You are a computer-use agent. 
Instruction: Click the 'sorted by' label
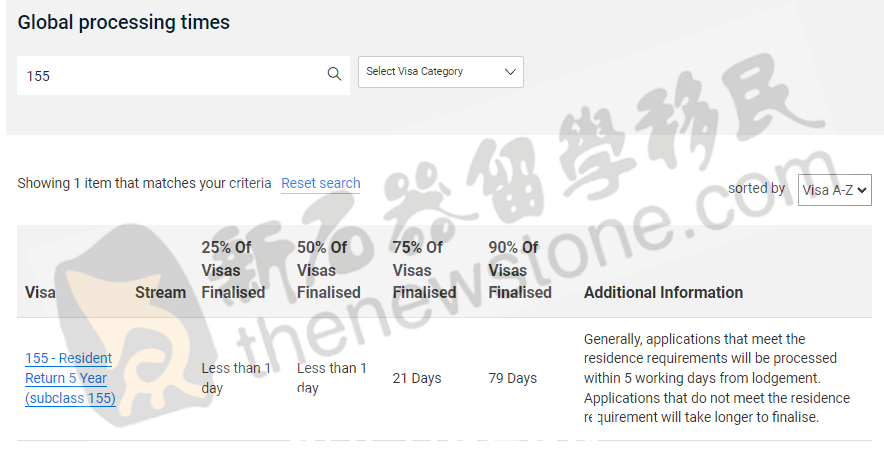[757, 188]
